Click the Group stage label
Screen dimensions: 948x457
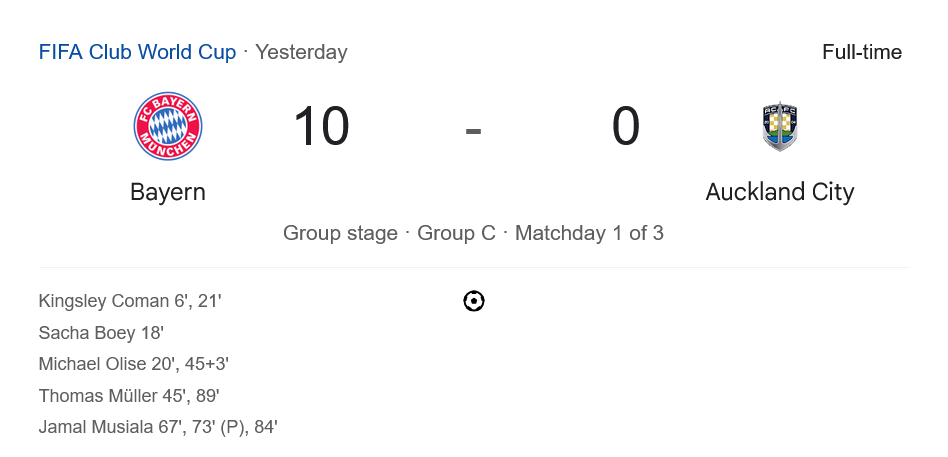(340, 233)
